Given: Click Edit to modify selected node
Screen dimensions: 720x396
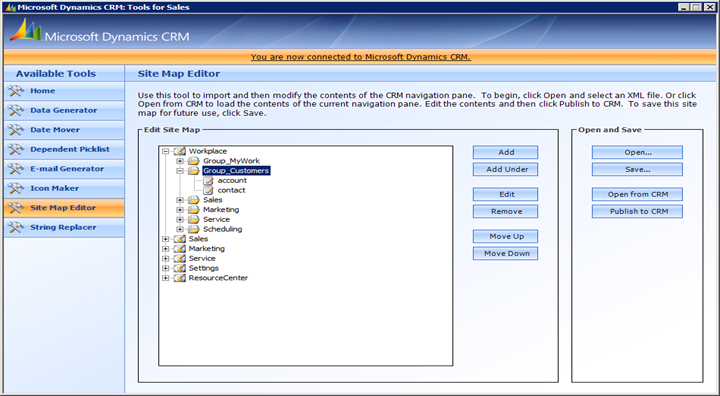Looking at the screenshot, I should tap(506, 194).
